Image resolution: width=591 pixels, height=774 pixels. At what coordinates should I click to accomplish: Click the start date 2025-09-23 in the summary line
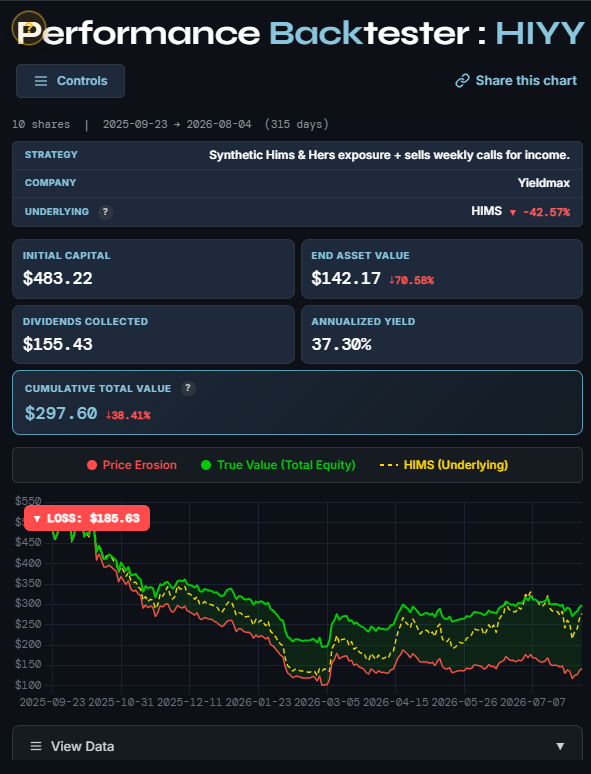(135, 124)
